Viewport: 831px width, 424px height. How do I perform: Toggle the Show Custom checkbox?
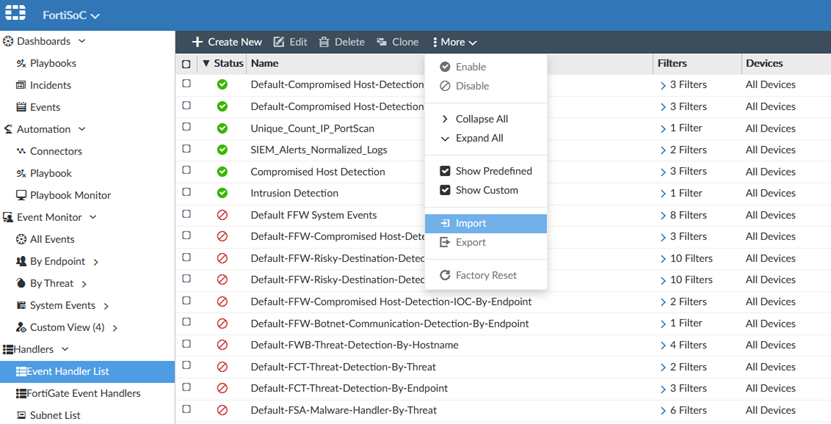[445, 190]
